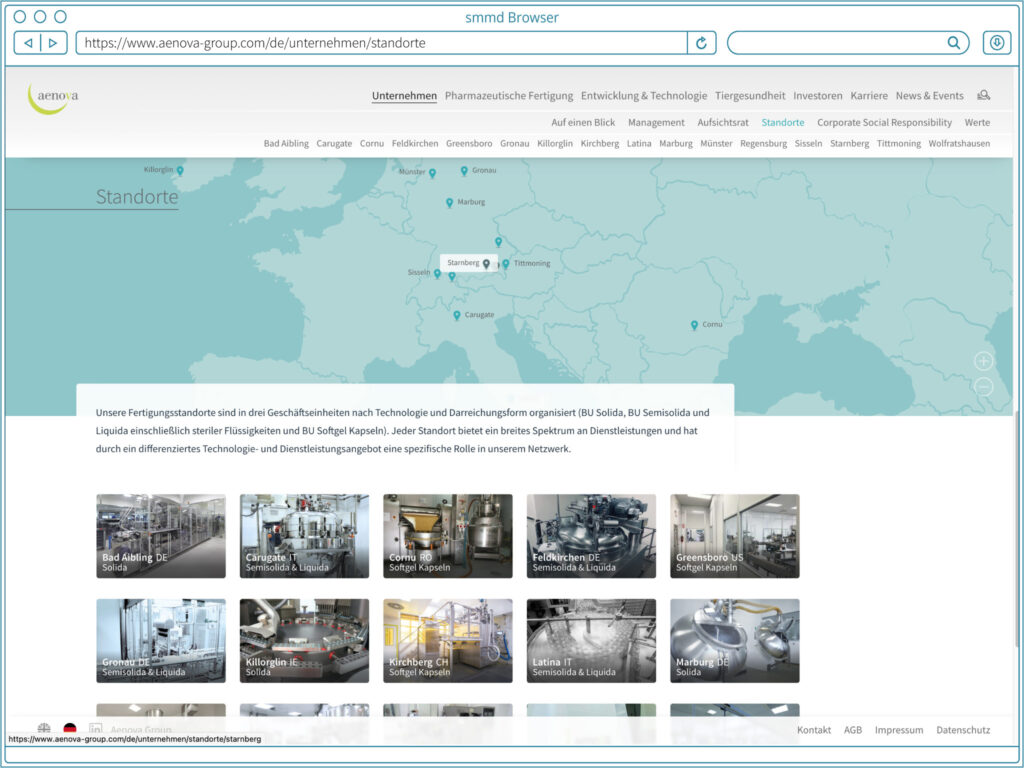The height and width of the screenshot is (768, 1024).
Task: Open the Latina IT thumbnail
Action: point(592,641)
